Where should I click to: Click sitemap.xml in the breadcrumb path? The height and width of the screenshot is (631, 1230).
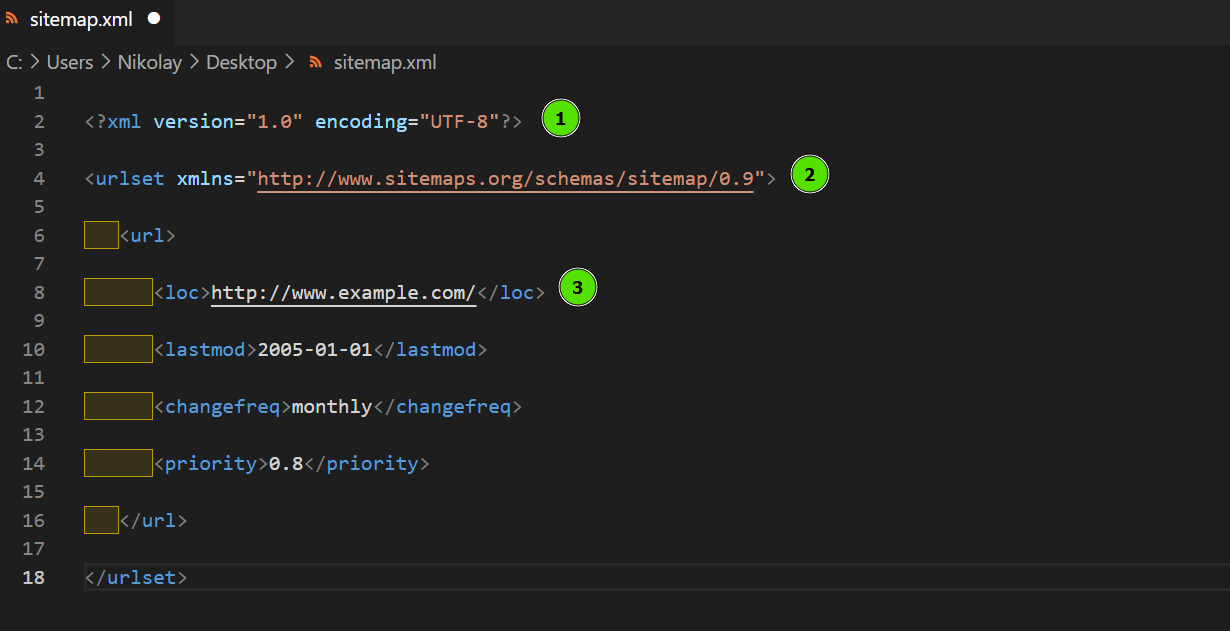tap(385, 62)
